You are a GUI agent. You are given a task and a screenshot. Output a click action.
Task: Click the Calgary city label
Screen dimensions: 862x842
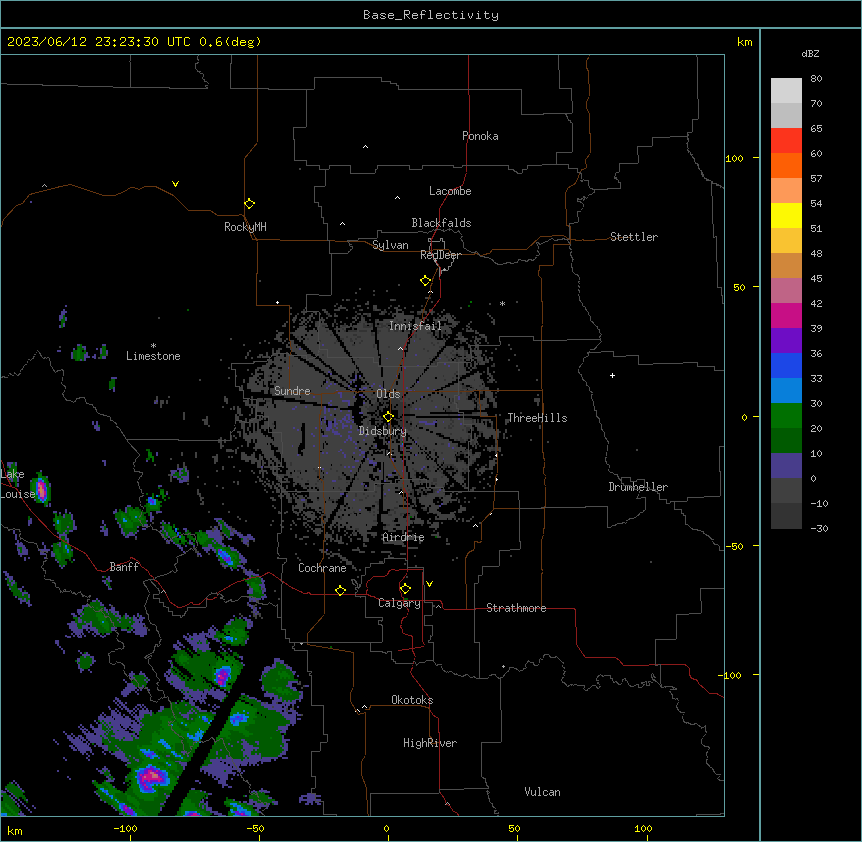[400, 603]
